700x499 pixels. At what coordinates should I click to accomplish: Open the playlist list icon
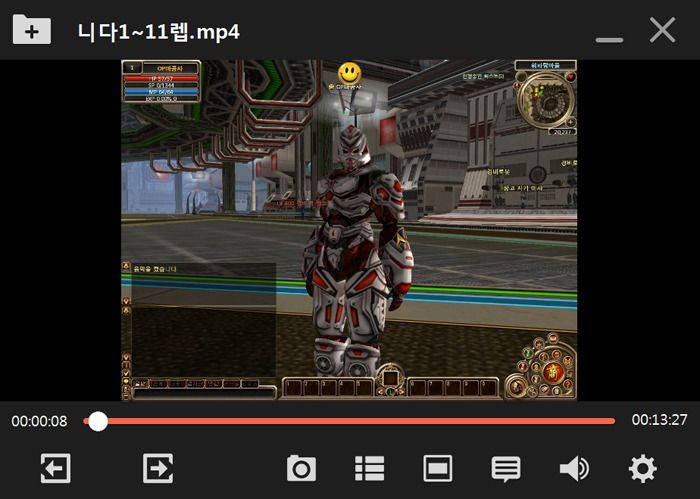pyautogui.click(x=369, y=468)
